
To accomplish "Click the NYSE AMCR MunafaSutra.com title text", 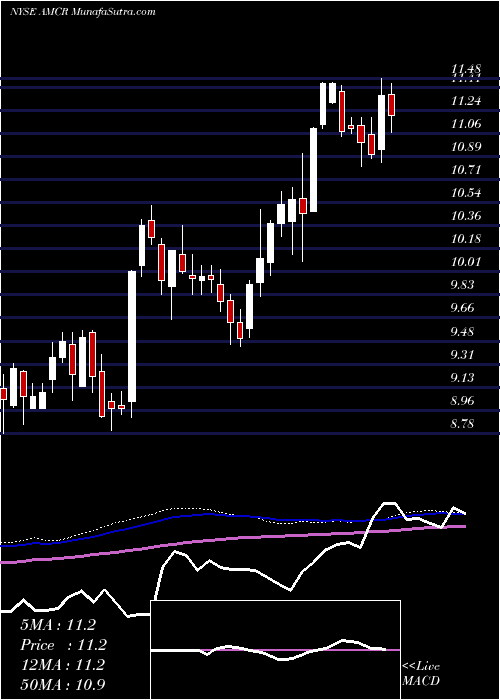I will point(82,12).
